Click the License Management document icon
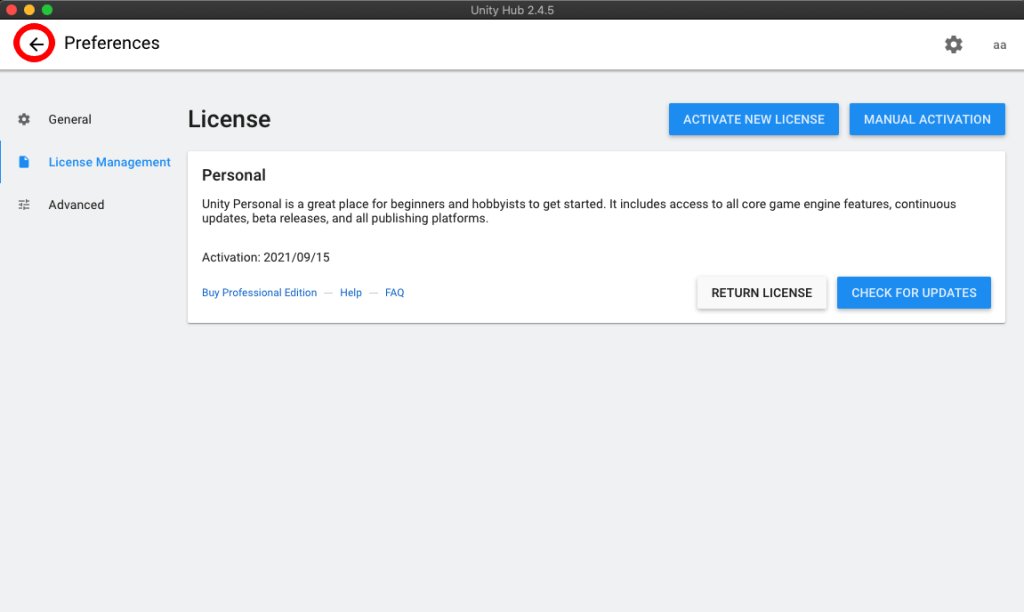 pos(24,162)
